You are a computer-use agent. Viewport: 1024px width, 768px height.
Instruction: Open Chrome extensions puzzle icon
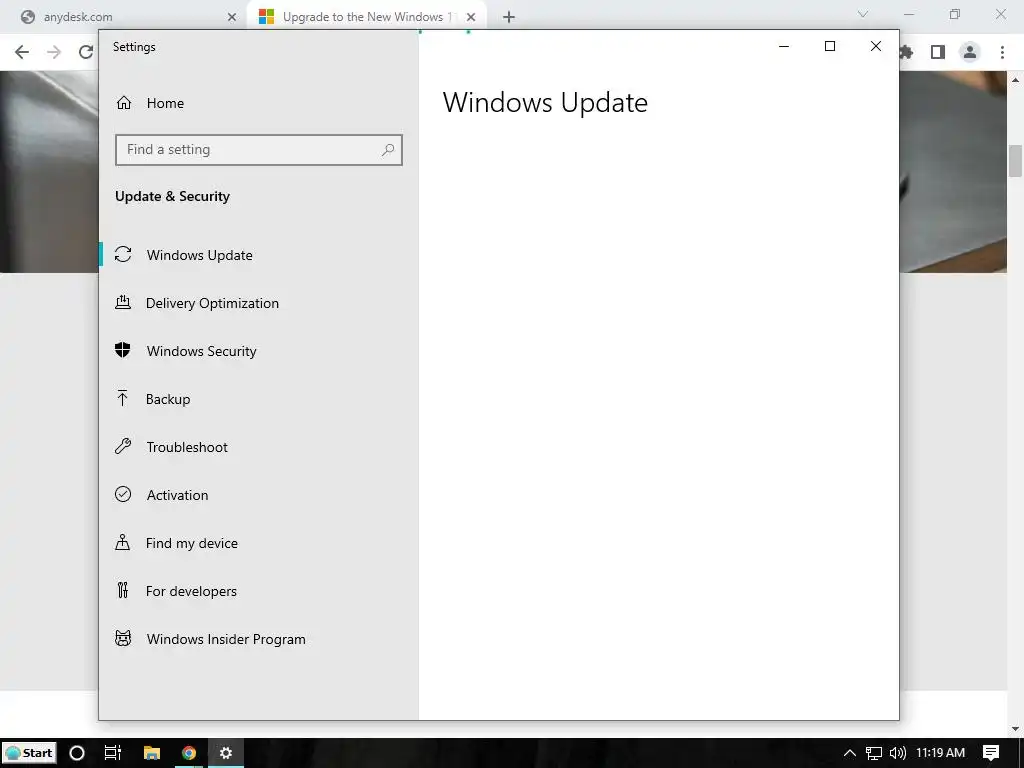point(906,52)
